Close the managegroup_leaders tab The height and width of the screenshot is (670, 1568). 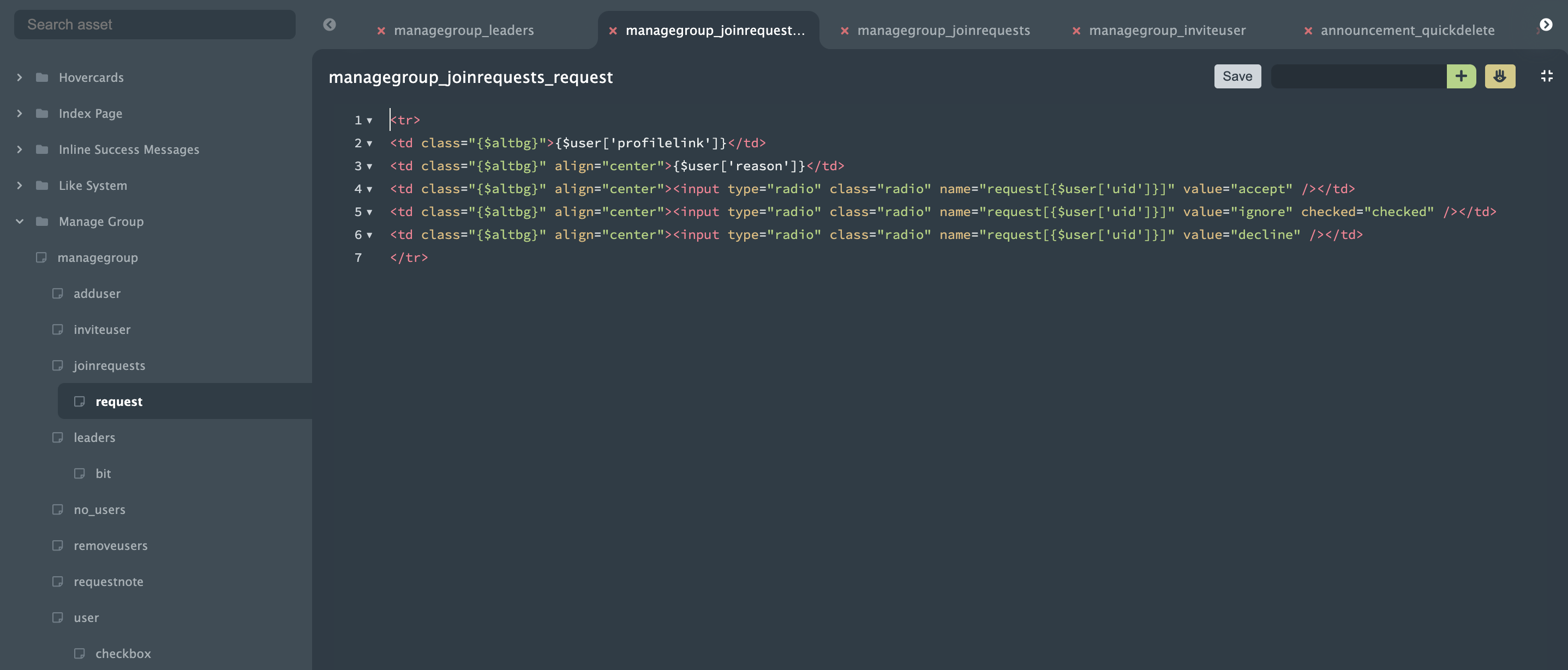[381, 31]
